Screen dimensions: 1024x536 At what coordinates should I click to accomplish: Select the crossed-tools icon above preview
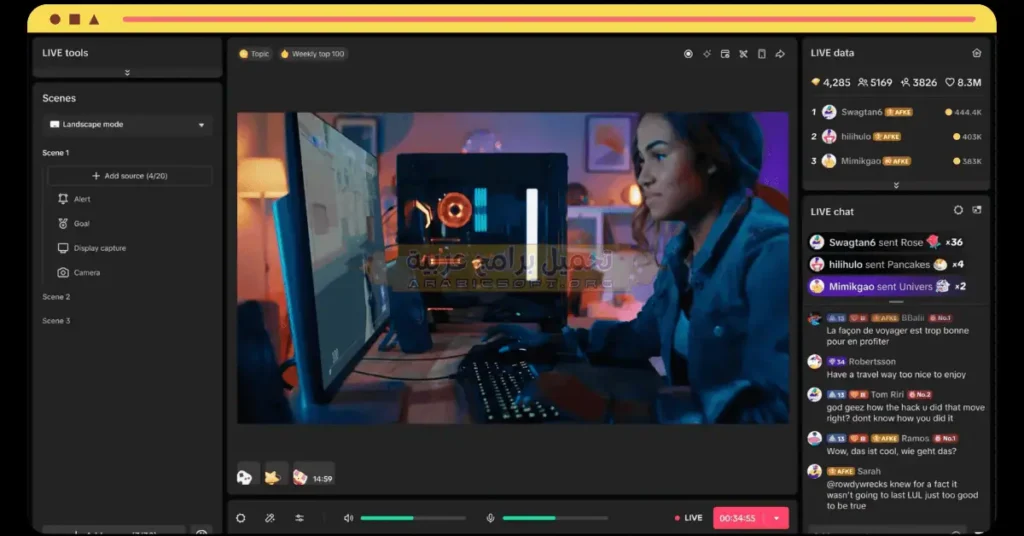(x=743, y=54)
